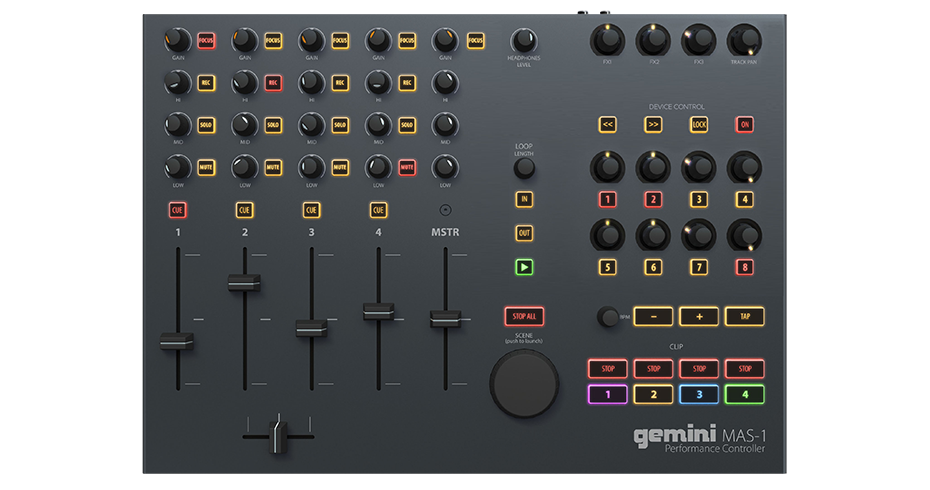Click the channel 4 volume fader handle
930x490 pixels.
click(x=378, y=311)
